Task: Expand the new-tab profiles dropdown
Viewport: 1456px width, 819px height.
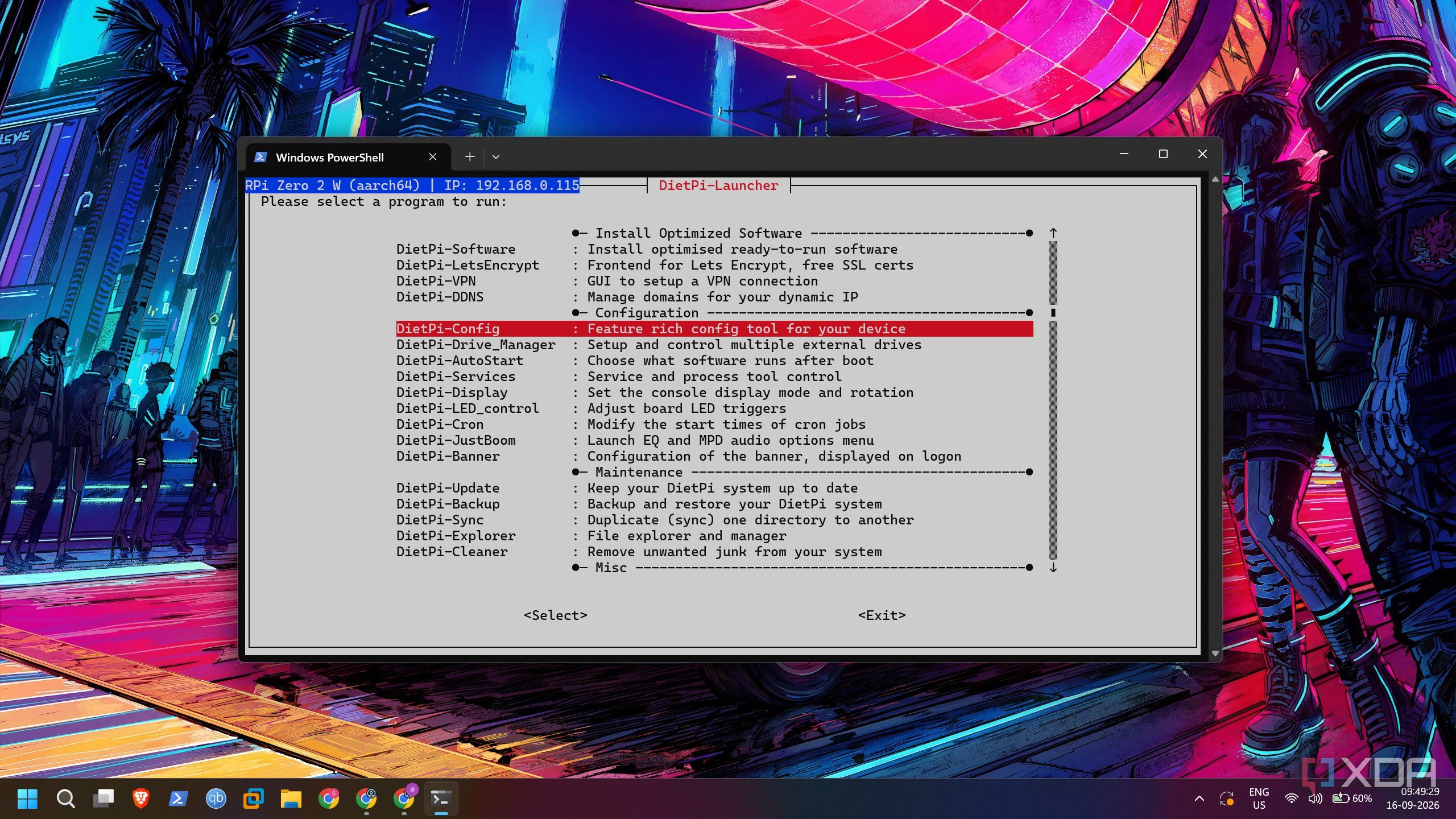Action: (x=496, y=157)
